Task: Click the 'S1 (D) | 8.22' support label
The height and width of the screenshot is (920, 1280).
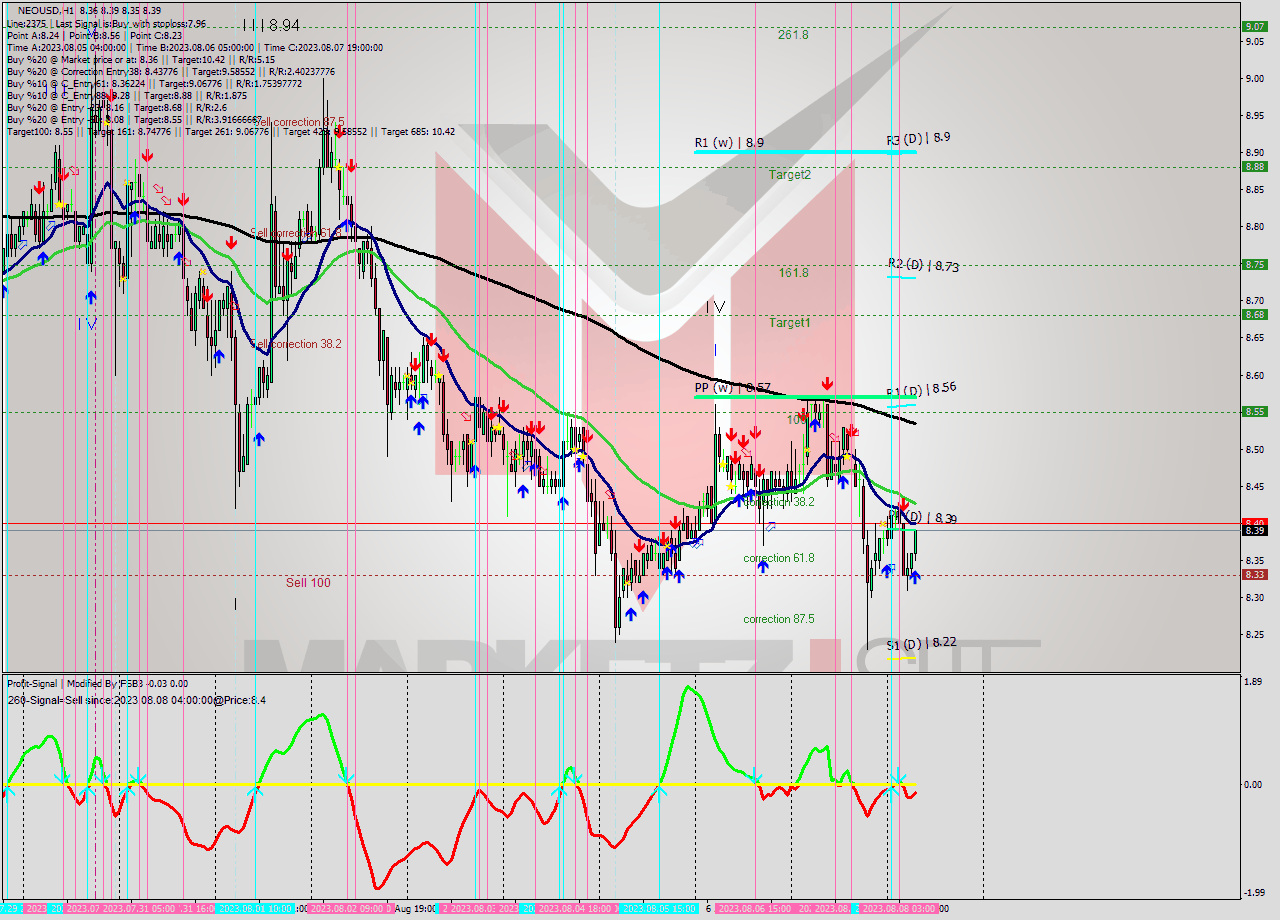Action: [x=921, y=643]
